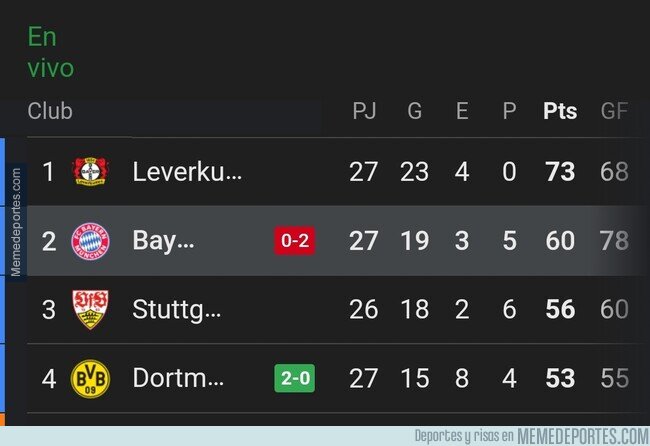This screenshot has height=446, width=650.
Task: Select the G wins column header
Action: click(x=415, y=111)
